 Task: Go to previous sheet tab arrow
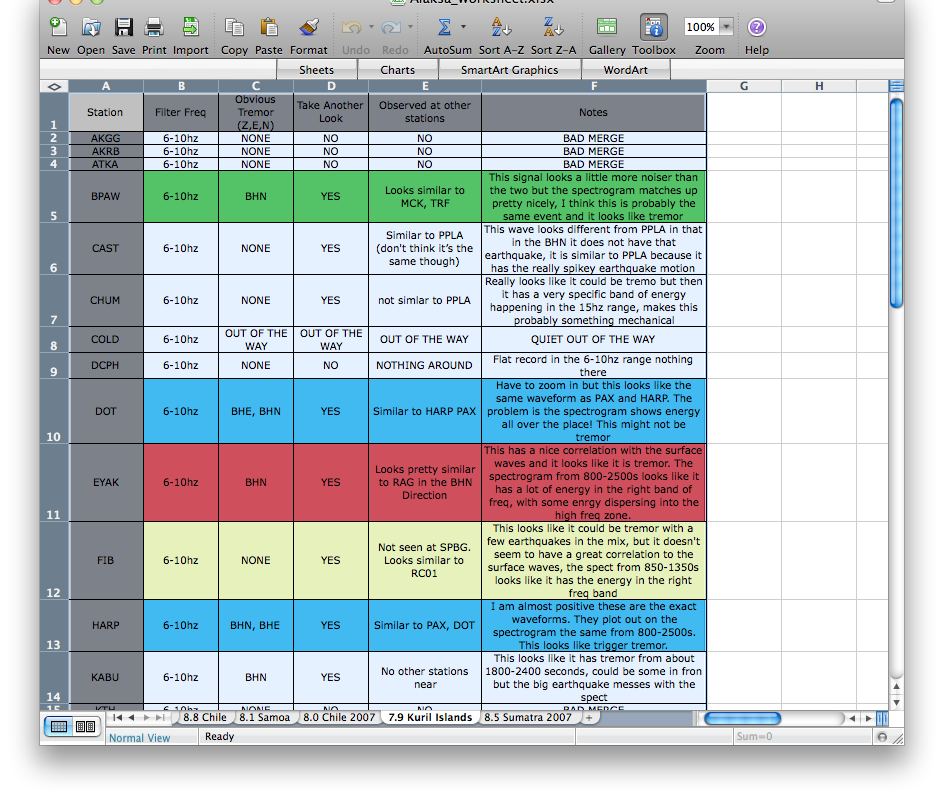pos(131,718)
